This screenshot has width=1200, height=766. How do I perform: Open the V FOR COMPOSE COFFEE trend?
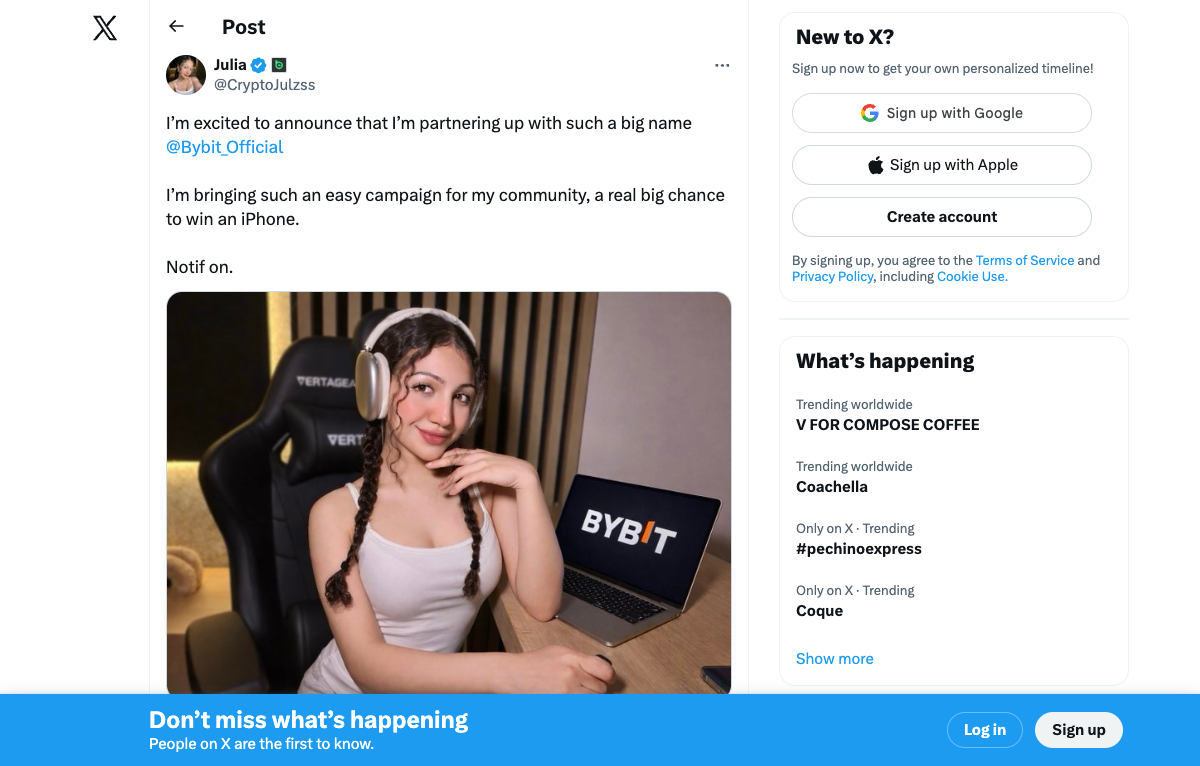(x=887, y=425)
